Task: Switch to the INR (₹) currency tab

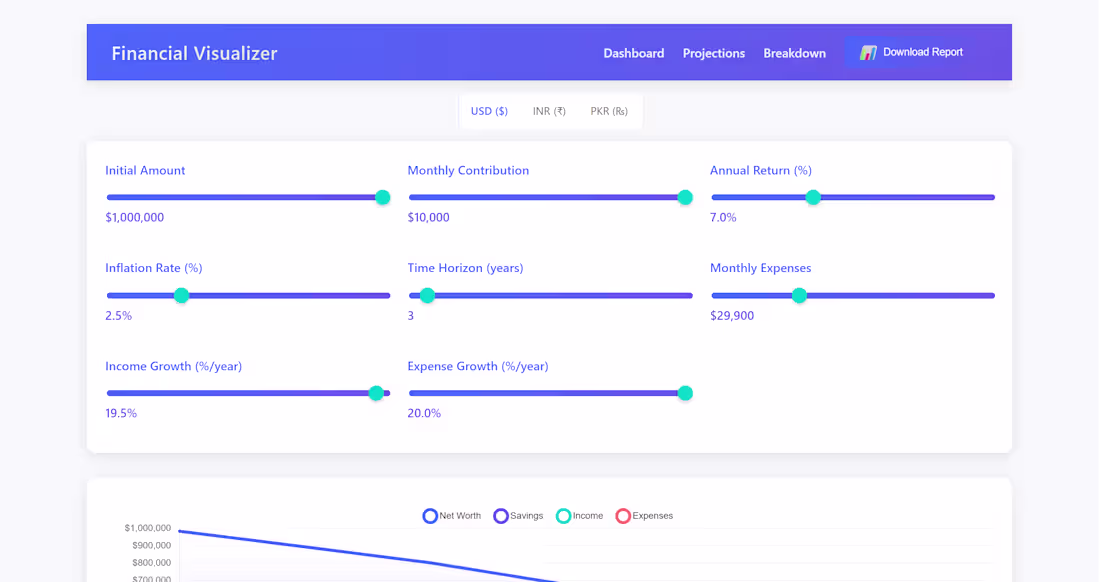Action: click(548, 111)
